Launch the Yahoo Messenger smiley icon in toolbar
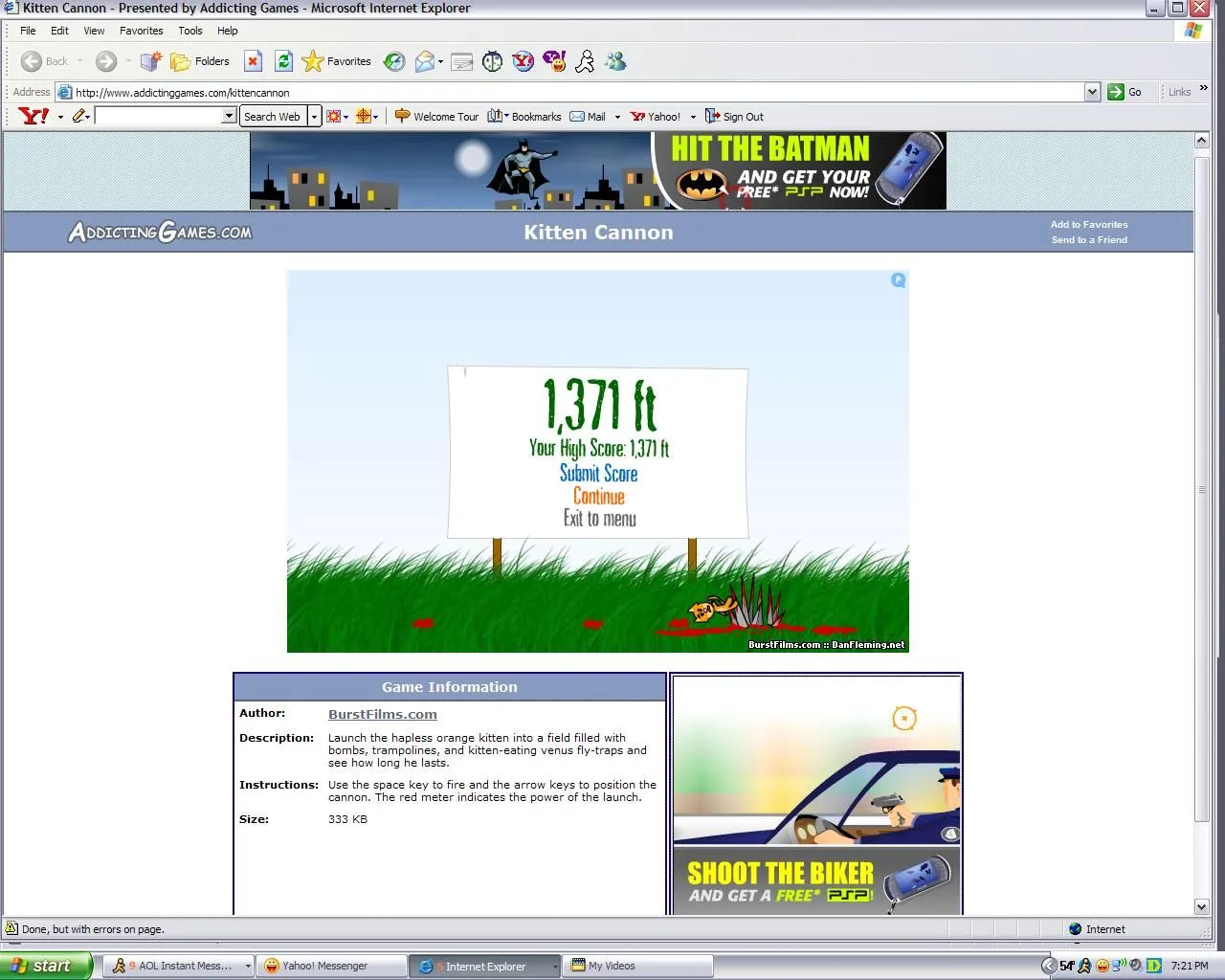Screen dimensions: 1225x980 pos(554,61)
